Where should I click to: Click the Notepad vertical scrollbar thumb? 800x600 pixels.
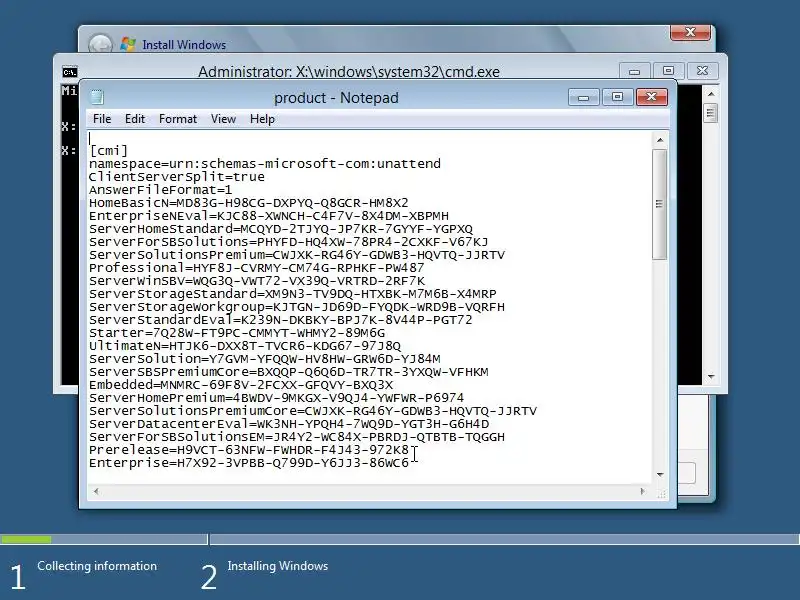660,204
